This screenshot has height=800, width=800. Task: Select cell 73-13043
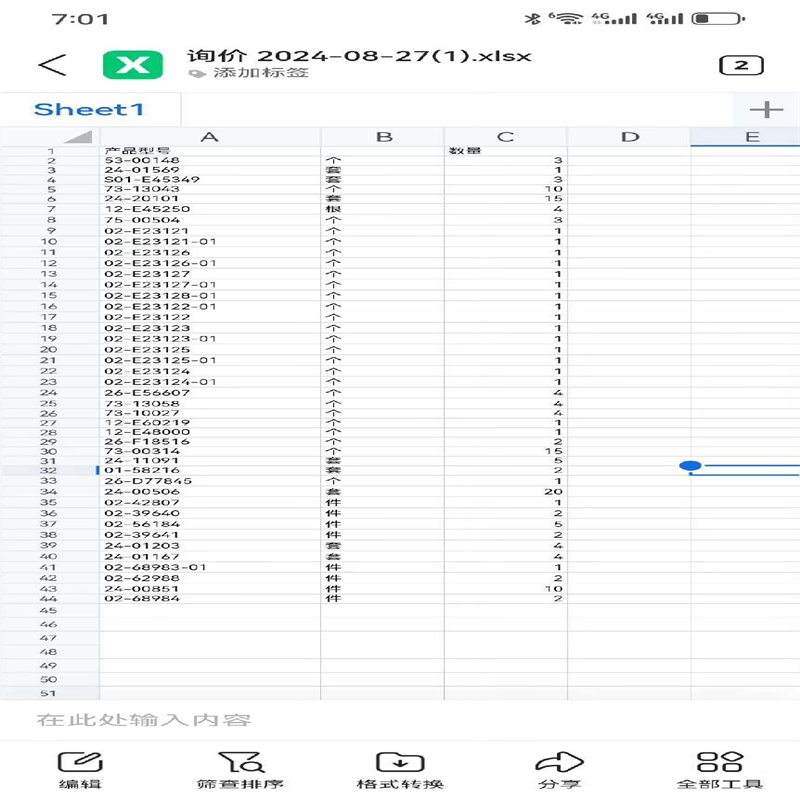click(x=210, y=189)
